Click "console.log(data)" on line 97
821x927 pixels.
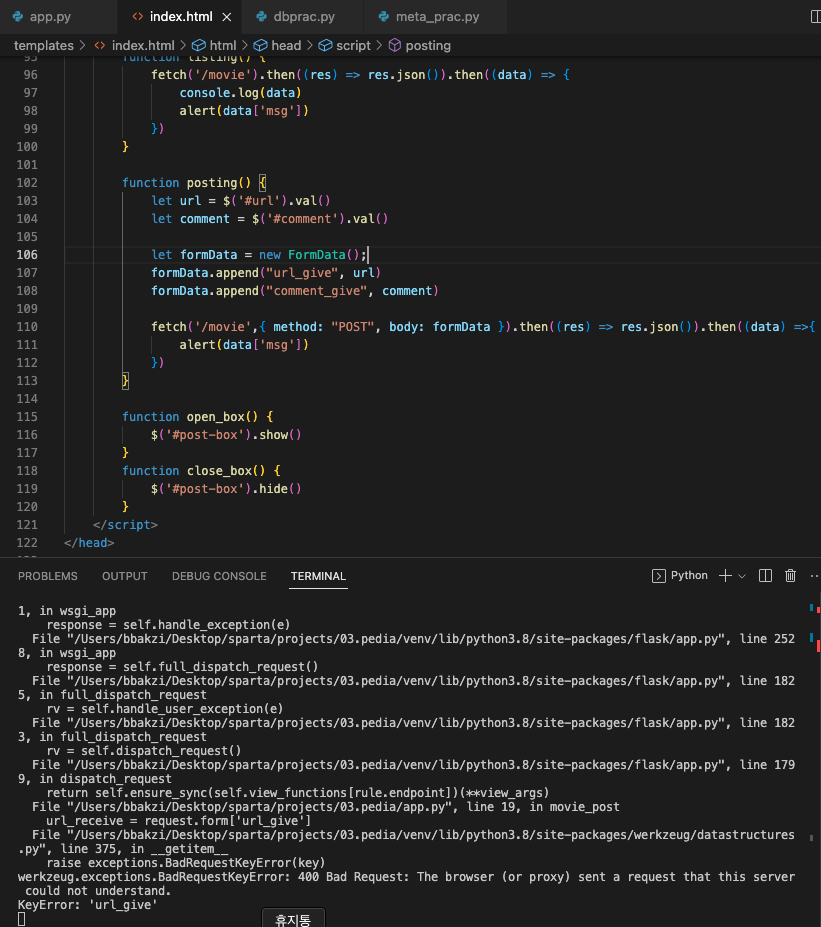coord(241,93)
